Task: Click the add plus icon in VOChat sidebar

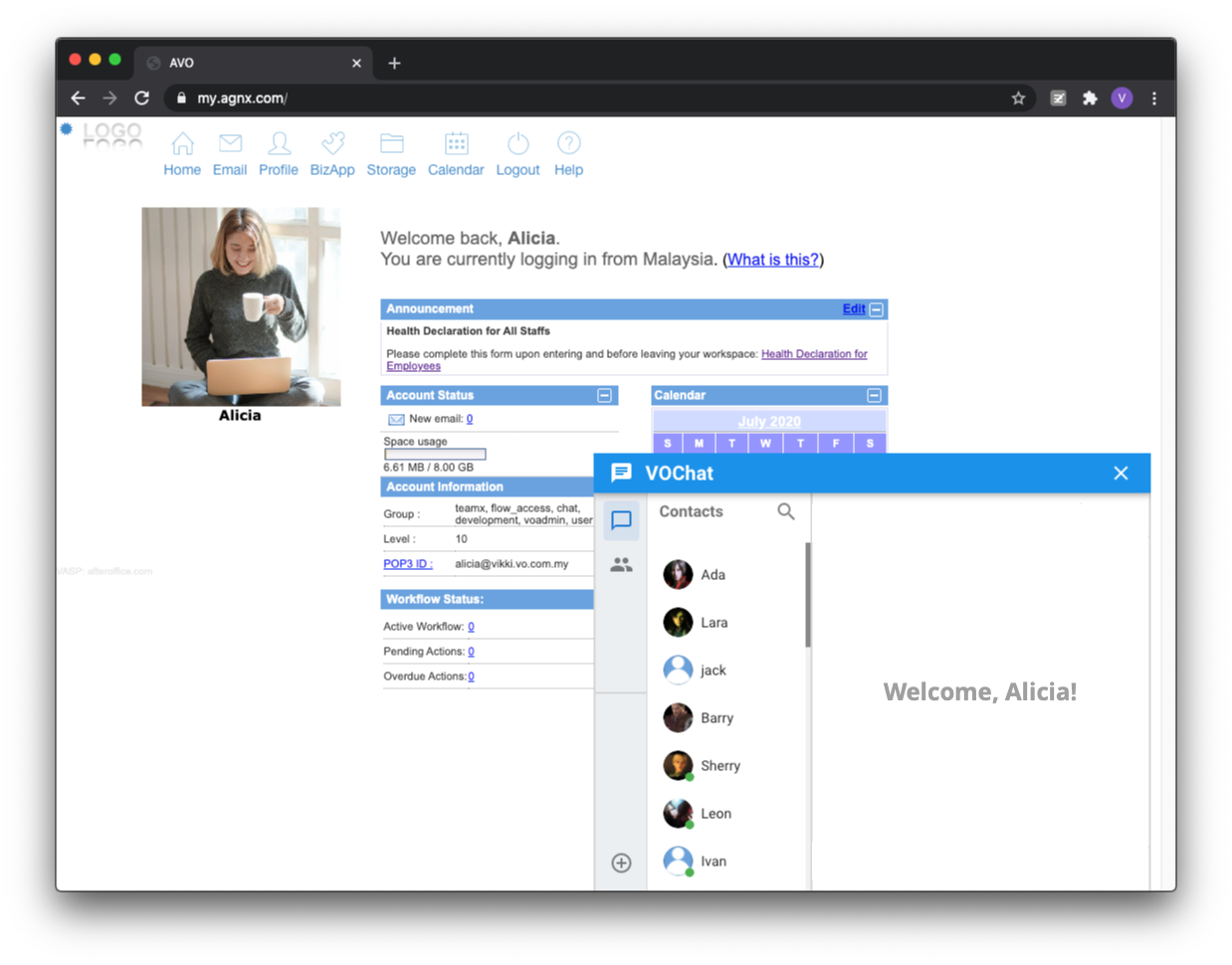Action: tap(621, 863)
